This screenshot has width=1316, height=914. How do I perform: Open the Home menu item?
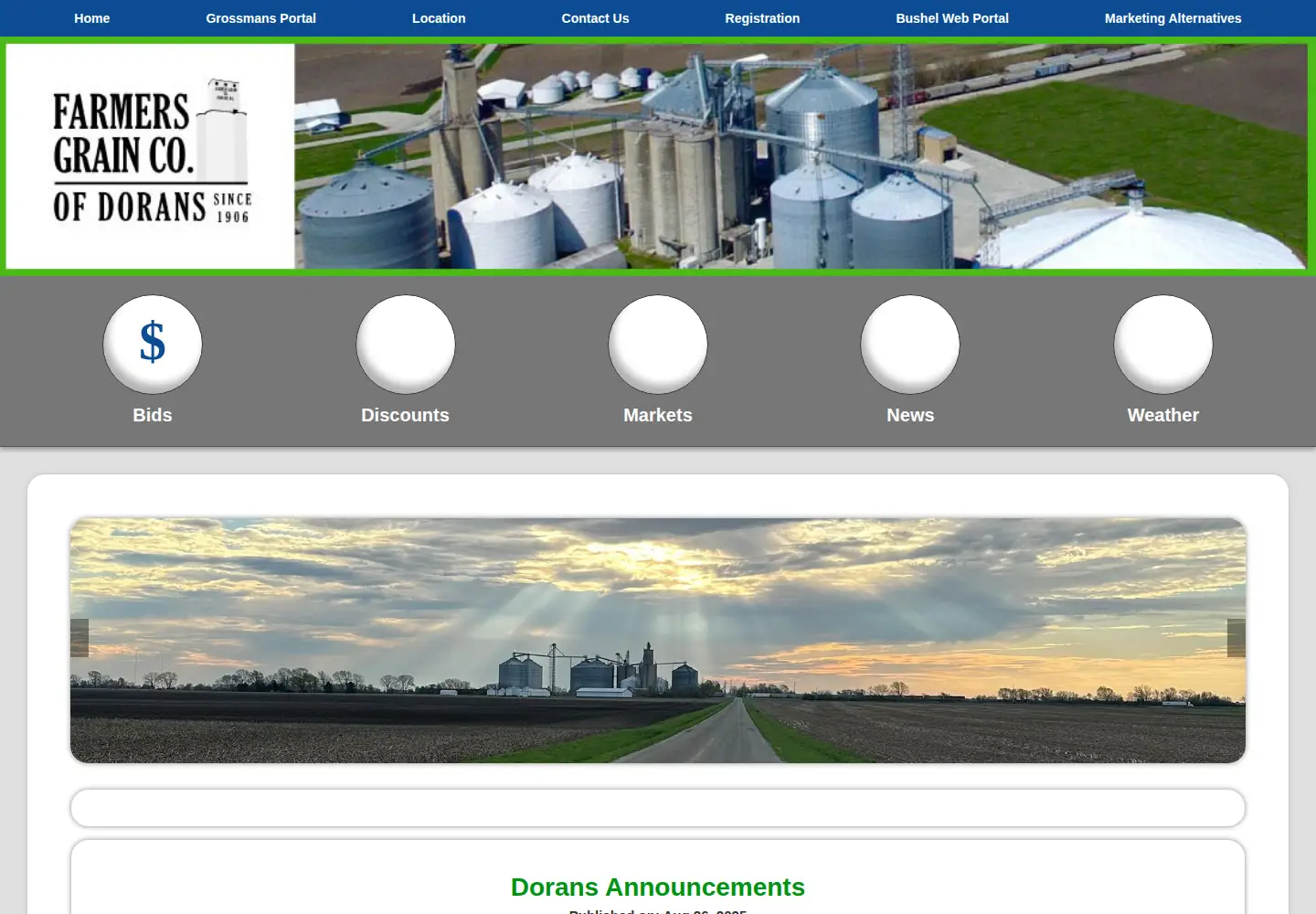[x=91, y=18]
